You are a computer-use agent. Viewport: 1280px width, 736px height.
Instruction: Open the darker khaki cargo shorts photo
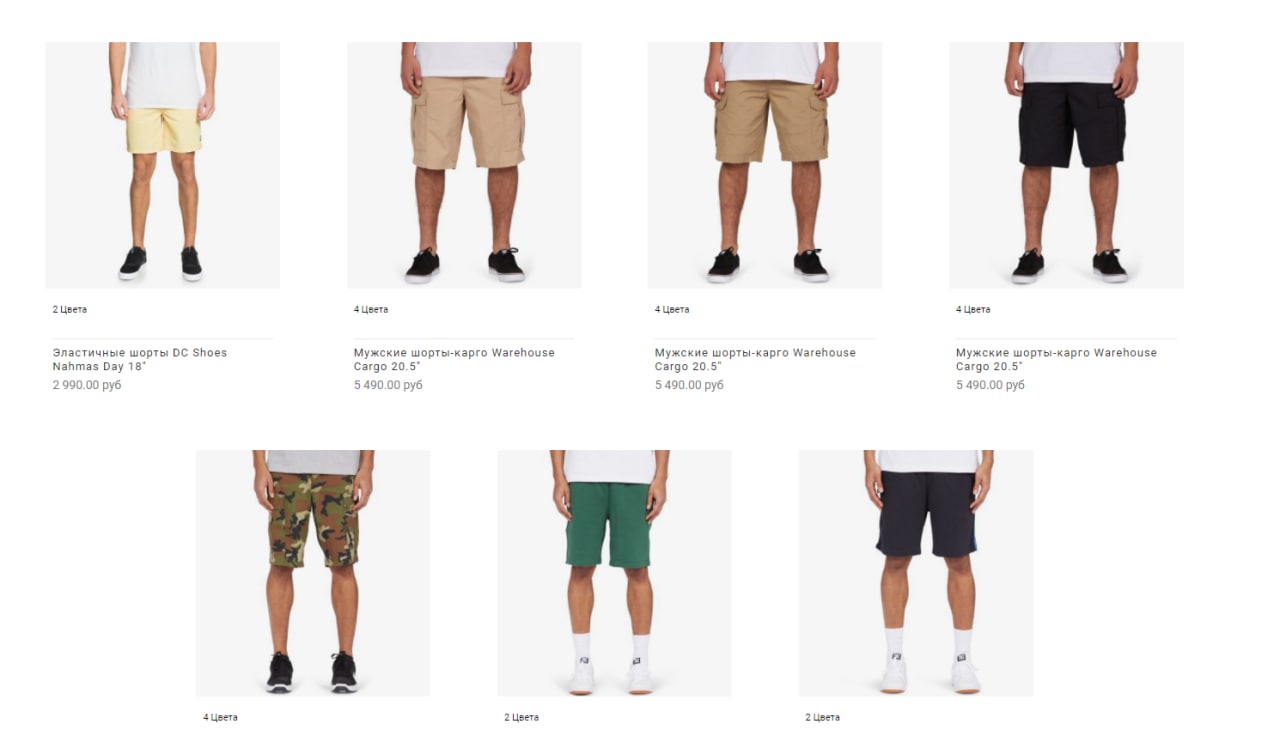[765, 165]
